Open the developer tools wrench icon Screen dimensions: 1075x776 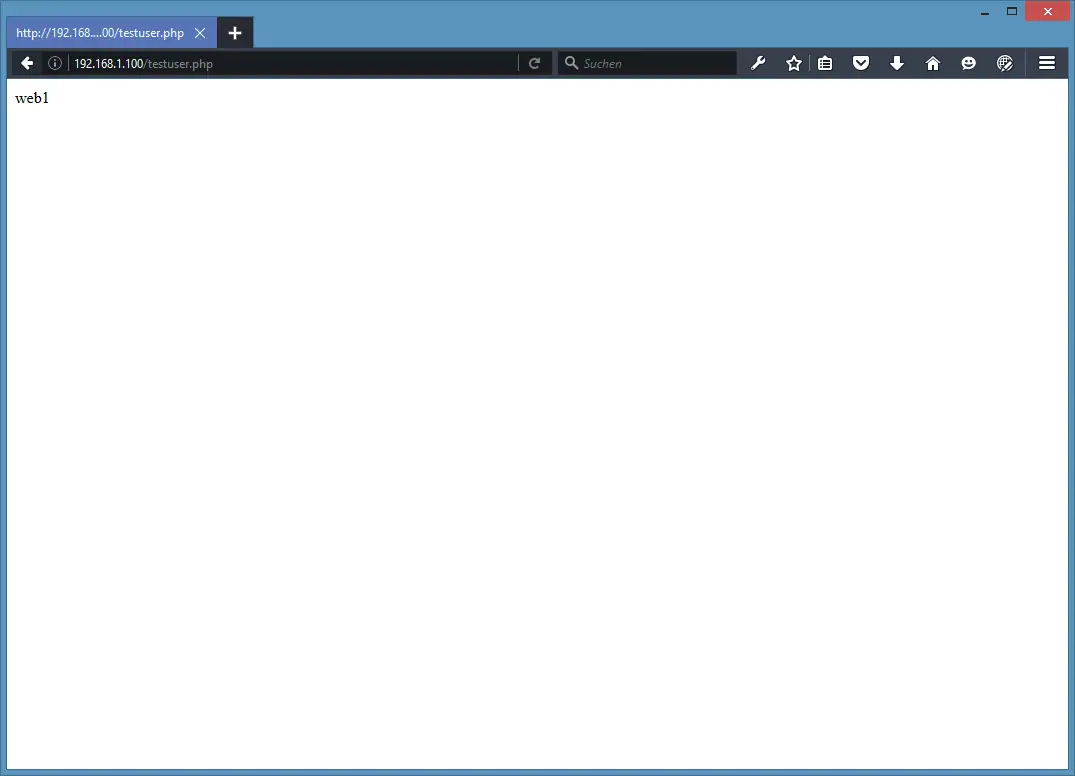click(x=758, y=63)
